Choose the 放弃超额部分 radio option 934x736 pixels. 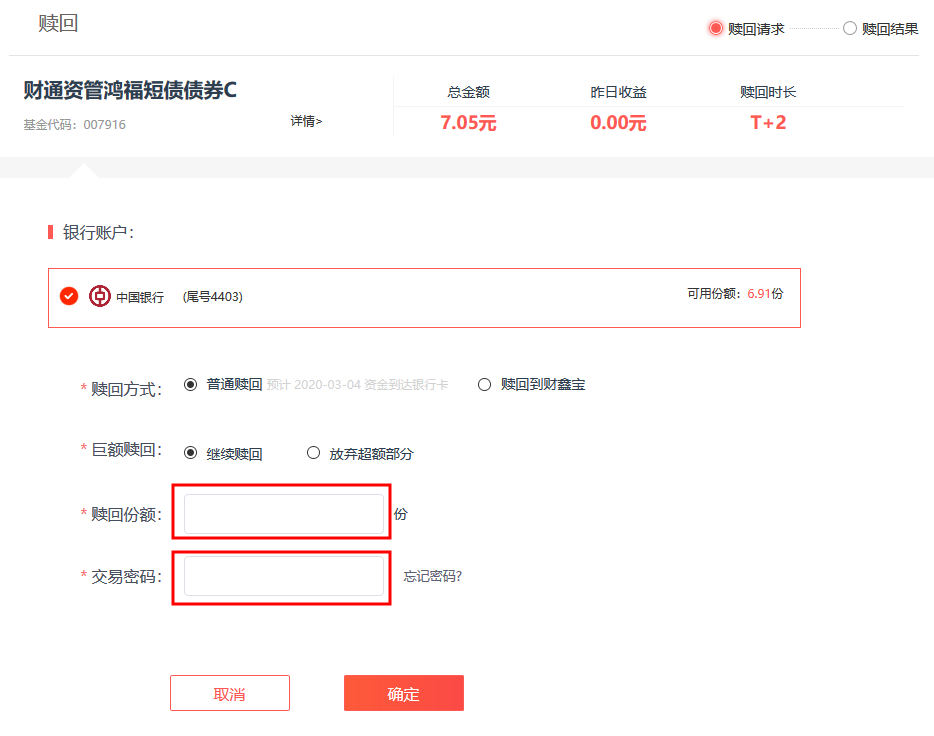313,453
